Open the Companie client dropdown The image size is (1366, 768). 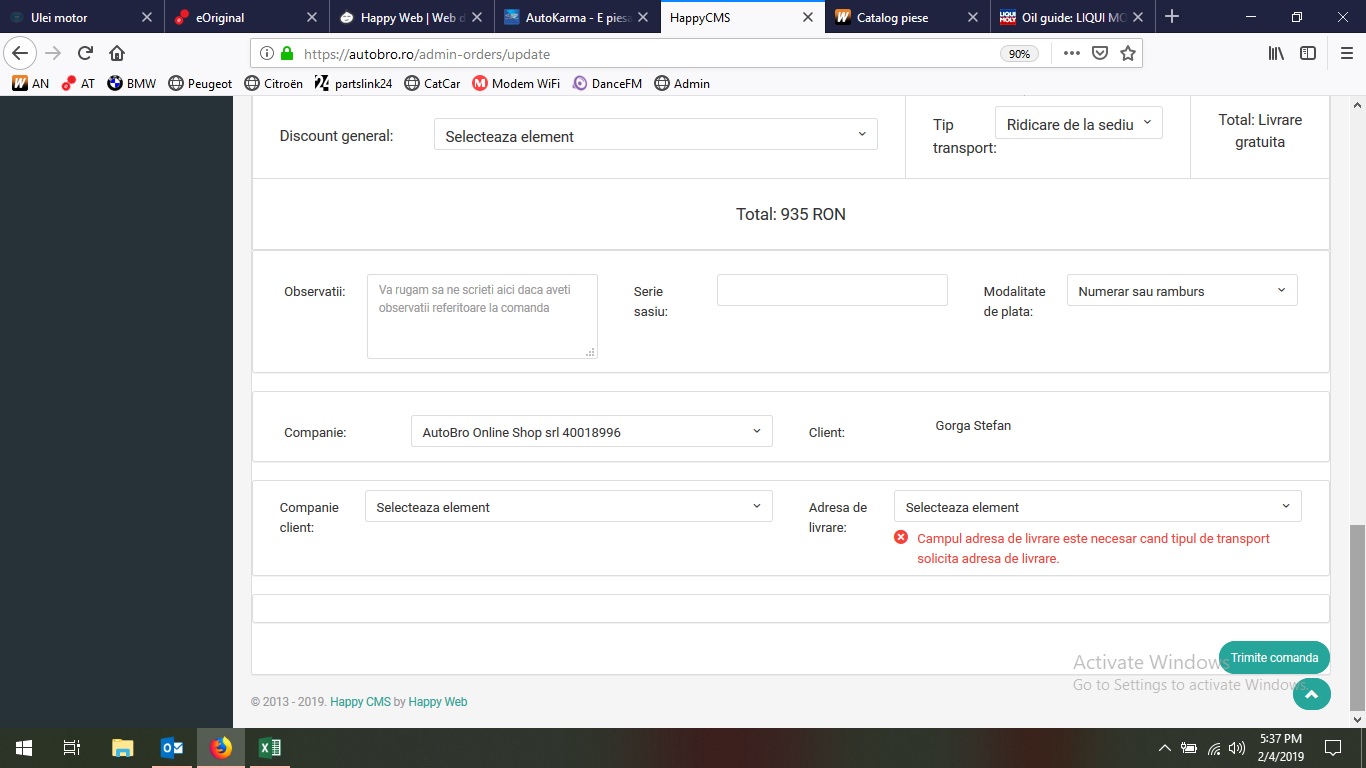[x=568, y=507]
